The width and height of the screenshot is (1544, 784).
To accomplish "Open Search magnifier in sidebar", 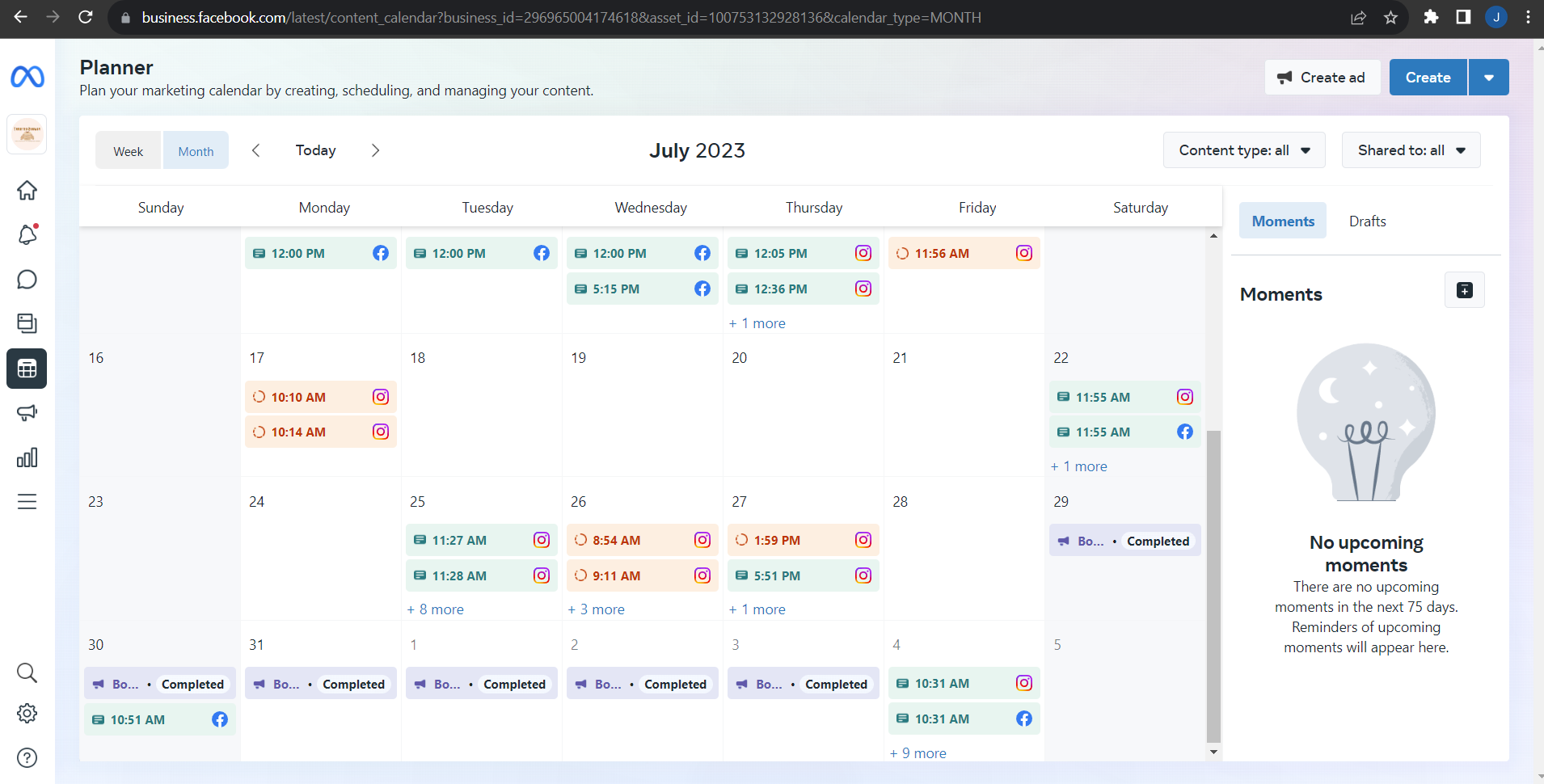I will click(x=27, y=672).
